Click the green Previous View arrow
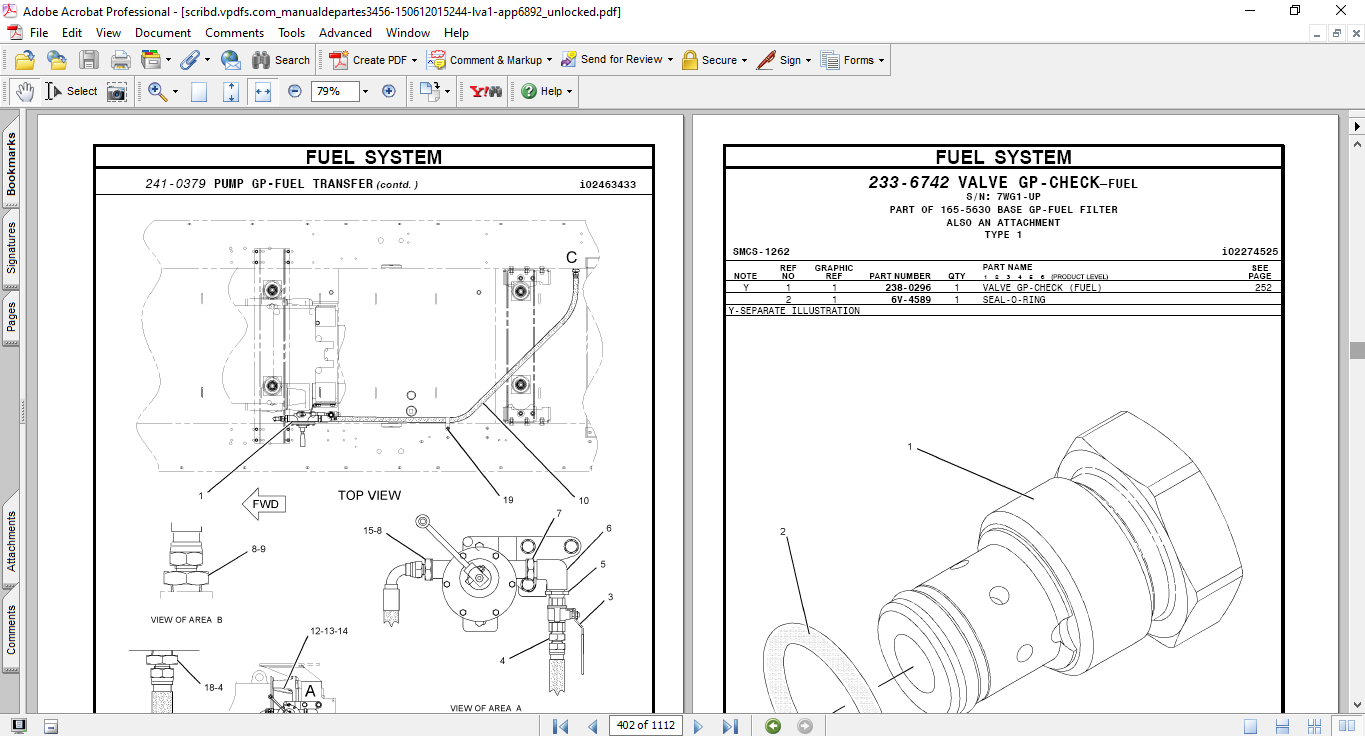 [773, 726]
